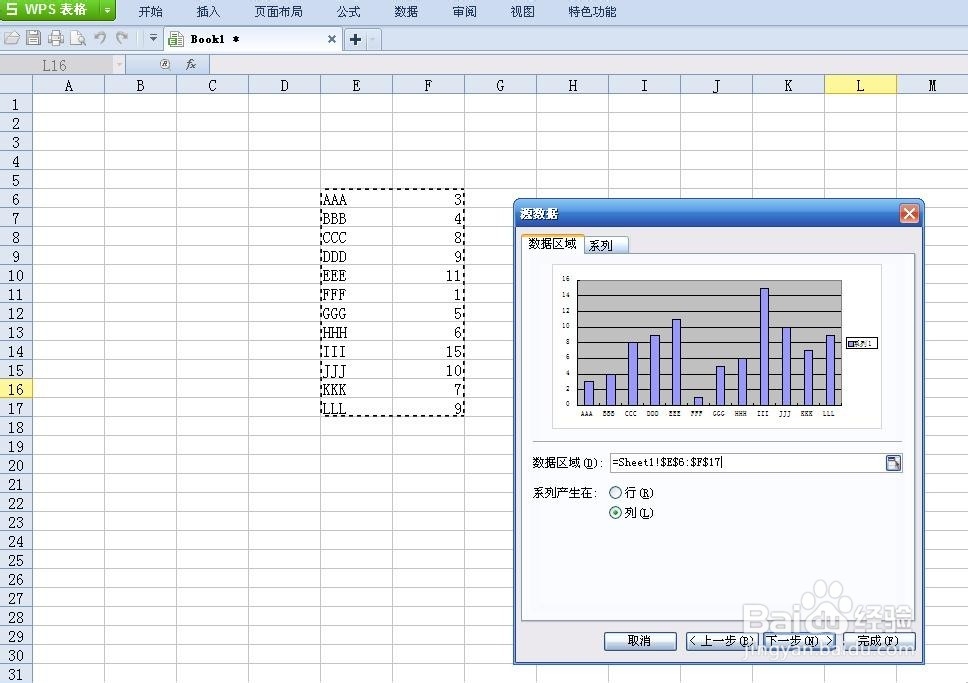This screenshot has height=683, width=968.
Task: Click cell containing JJJ
Action: tap(356, 371)
